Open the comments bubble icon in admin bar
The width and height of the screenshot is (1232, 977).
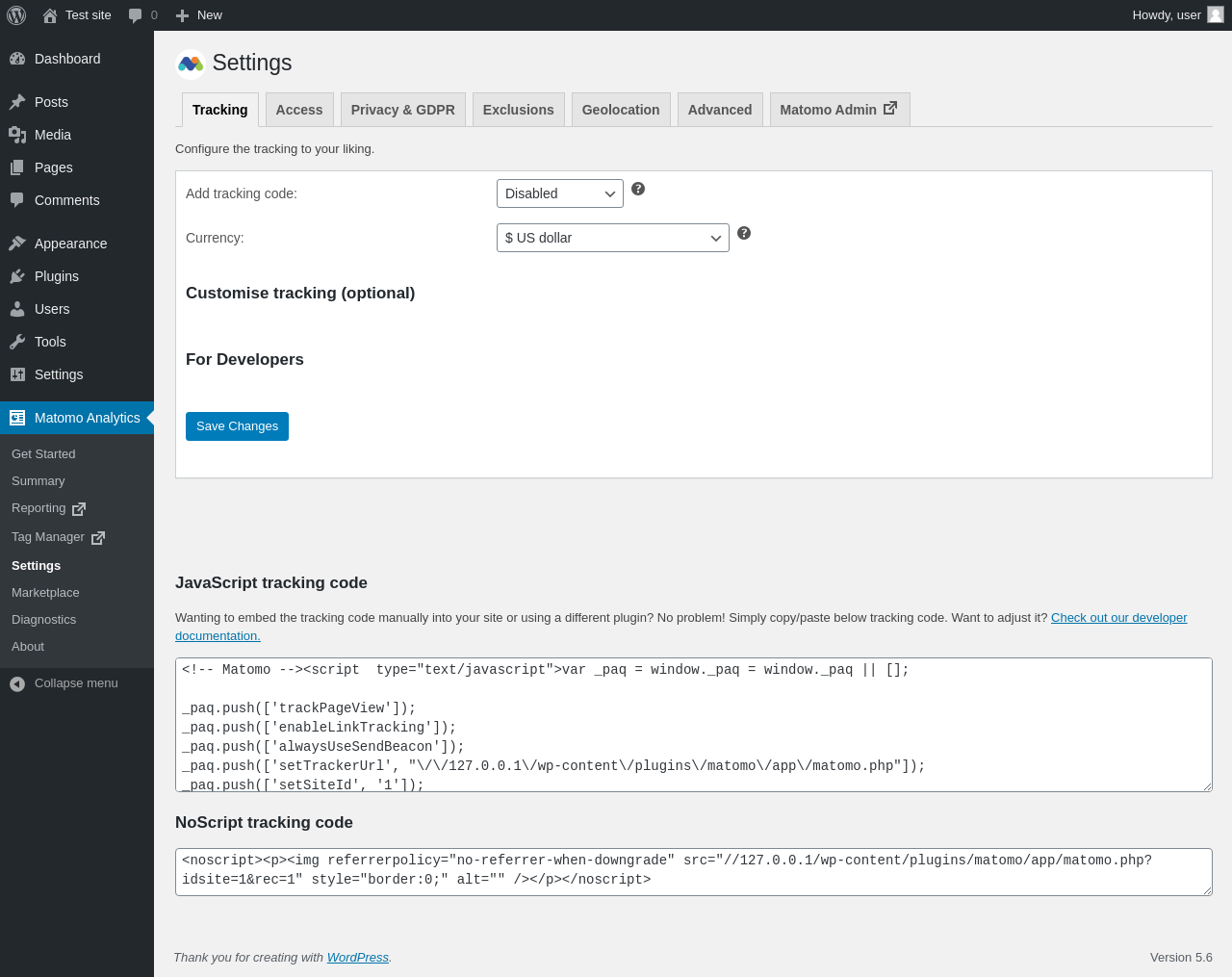pos(136,15)
